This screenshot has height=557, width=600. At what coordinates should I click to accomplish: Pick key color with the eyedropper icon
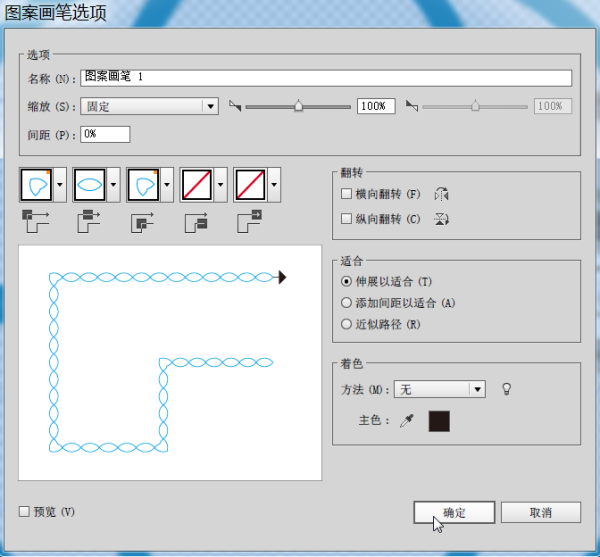point(407,421)
